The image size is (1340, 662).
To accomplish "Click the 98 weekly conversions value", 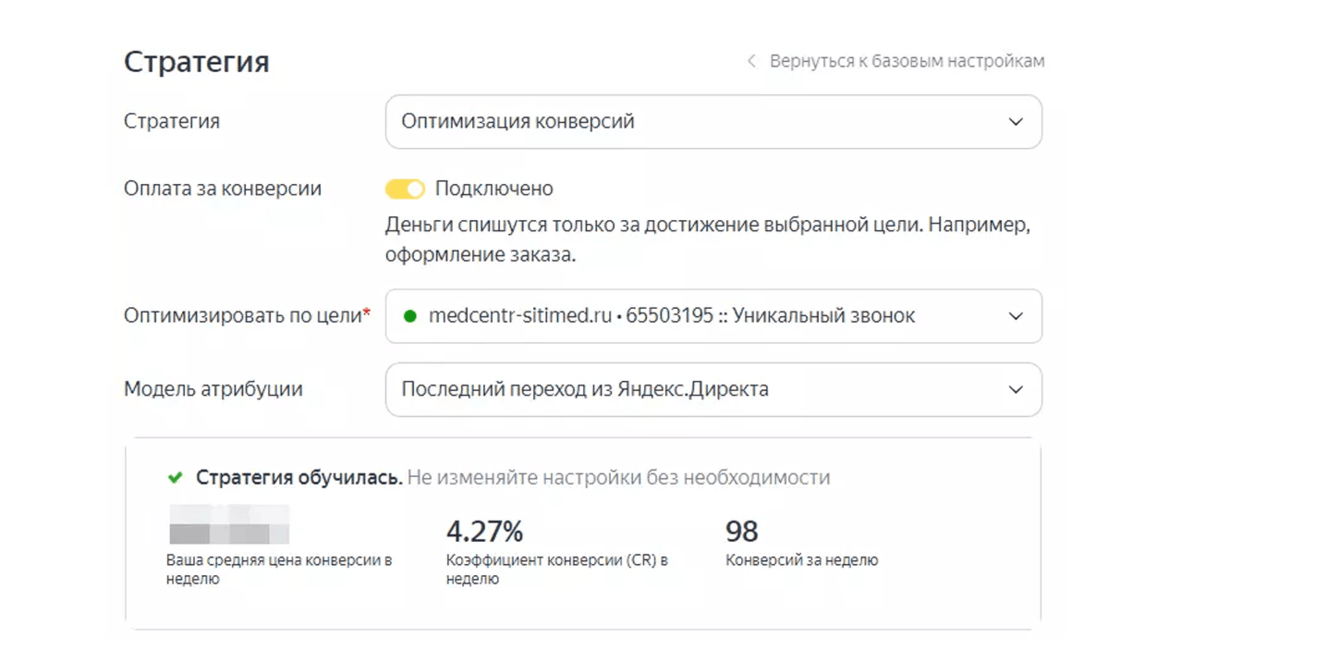I will pyautogui.click(x=741, y=531).
